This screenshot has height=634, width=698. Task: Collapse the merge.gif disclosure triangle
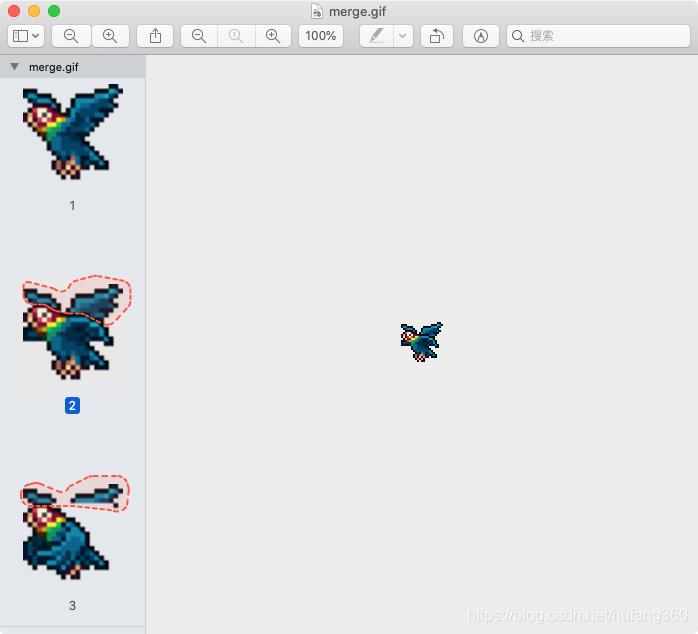[x=15, y=67]
